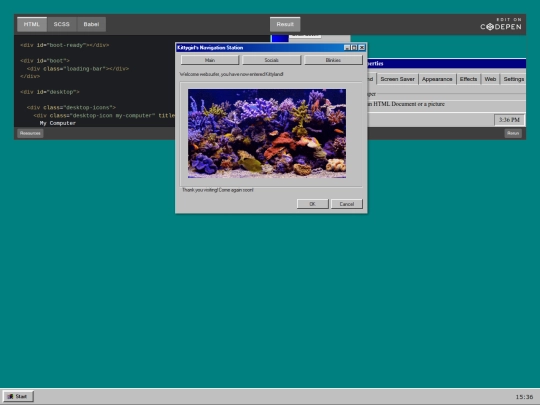Open the Screen Saver tab in Properties window

pyautogui.click(x=397, y=79)
